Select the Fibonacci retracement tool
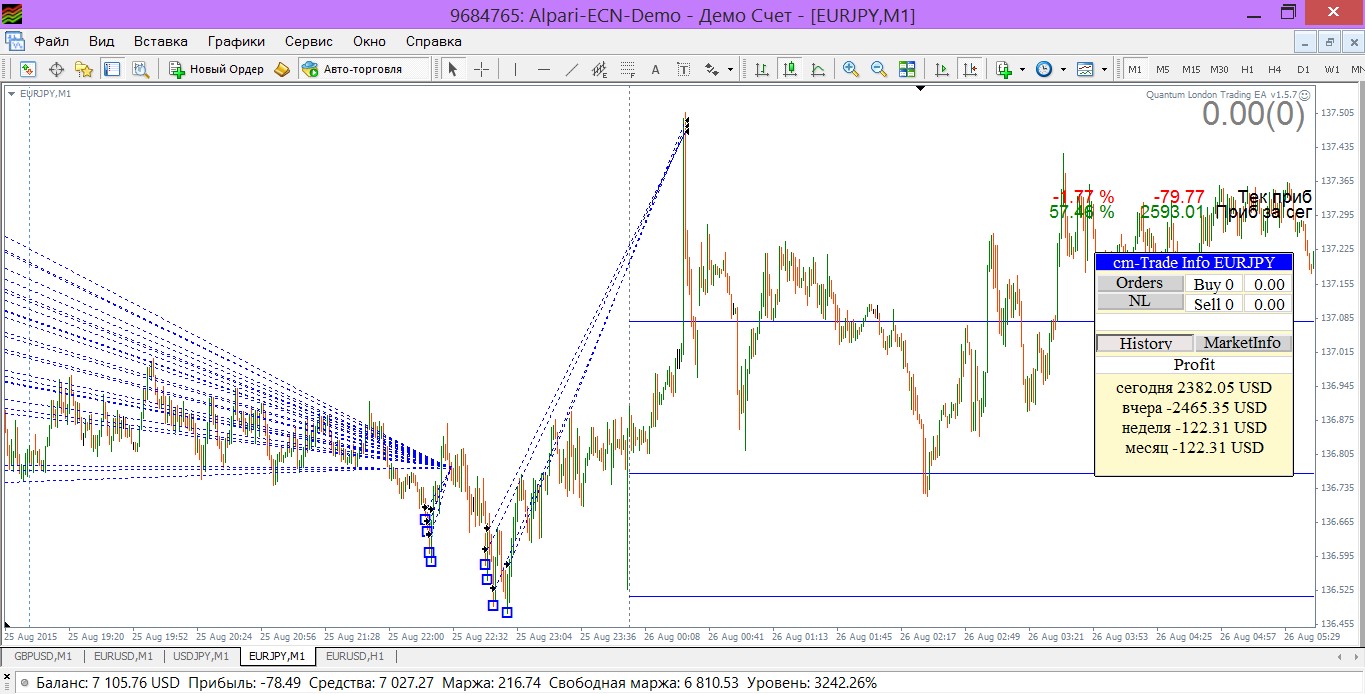Screen dimensions: 1365x694 (627, 69)
